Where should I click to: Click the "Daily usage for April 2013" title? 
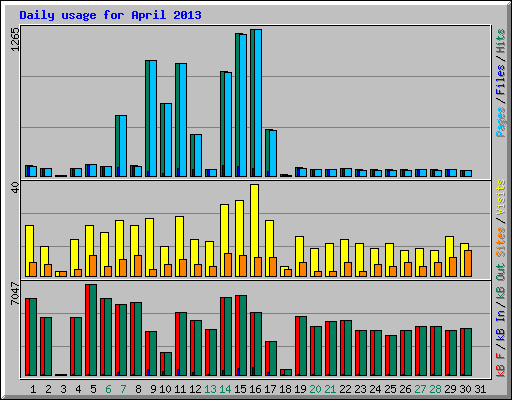click(110, 15)
